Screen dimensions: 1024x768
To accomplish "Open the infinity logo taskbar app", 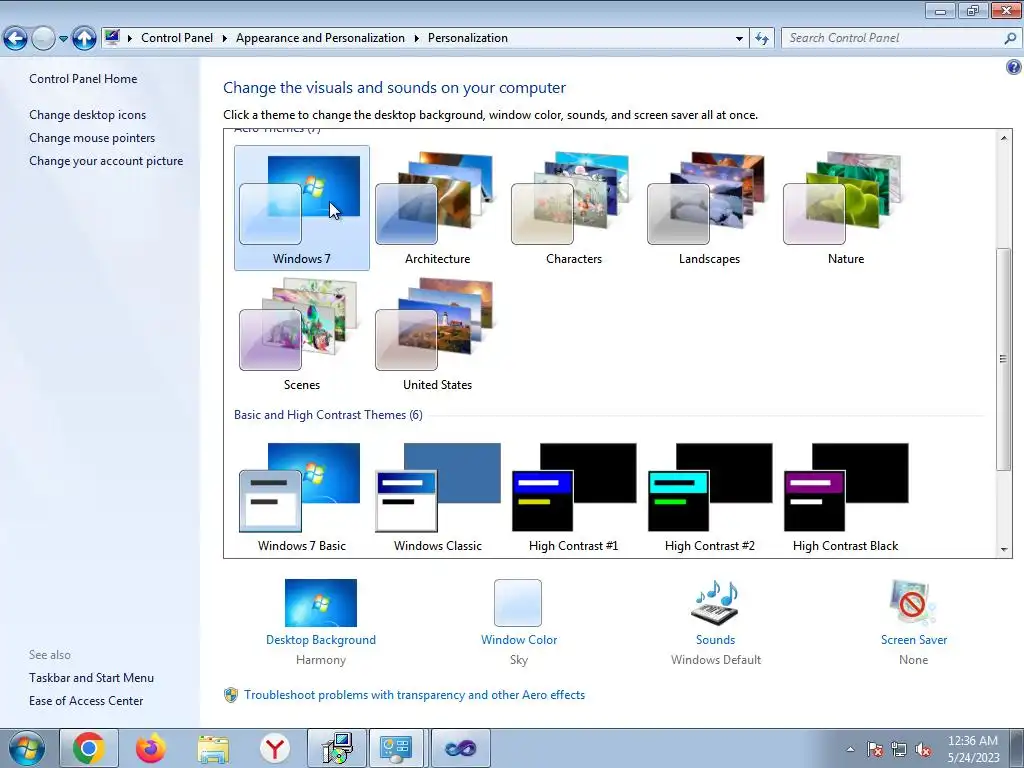I will click(460, 748).
